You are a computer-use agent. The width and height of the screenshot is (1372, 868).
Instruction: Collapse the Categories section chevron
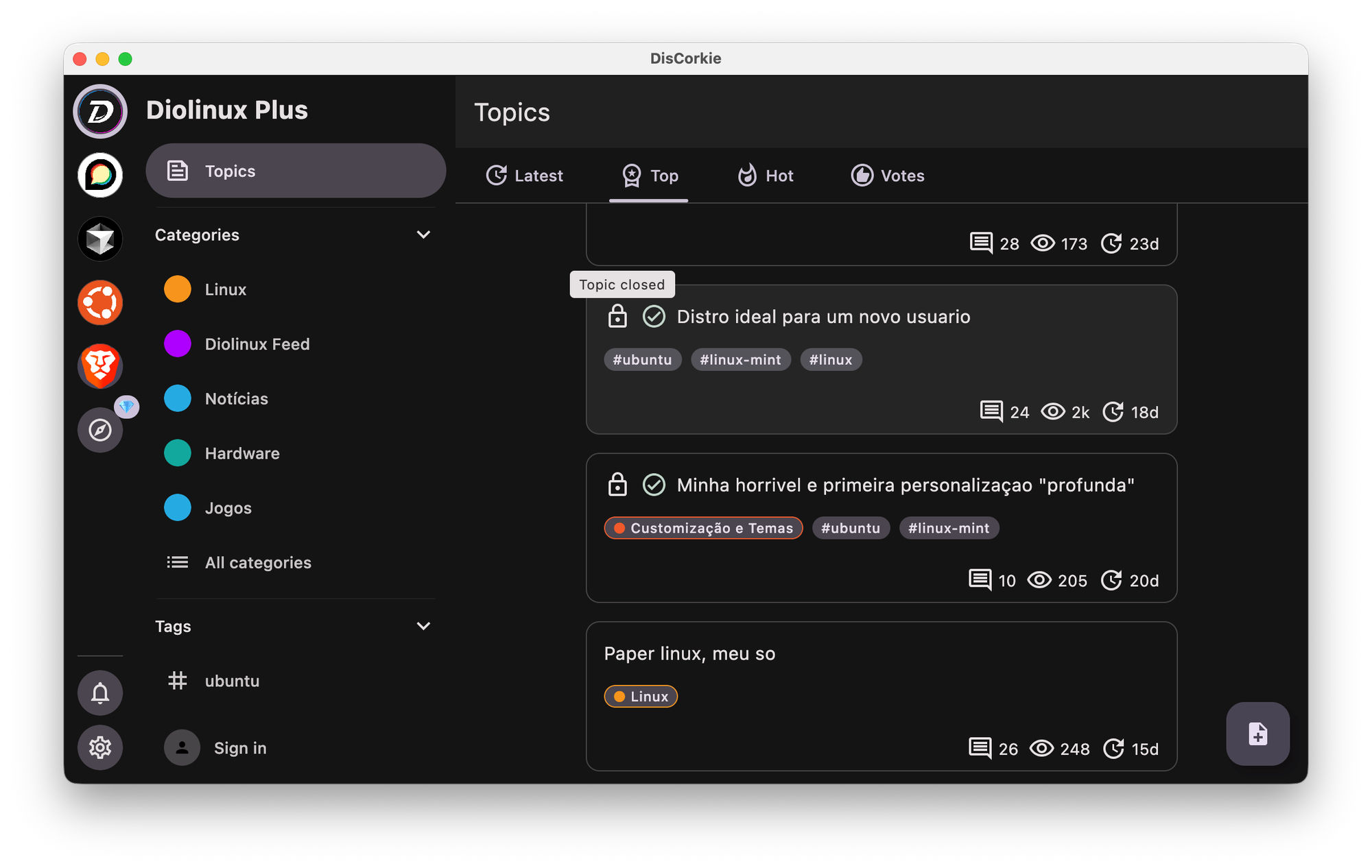(x=423, y=234)
